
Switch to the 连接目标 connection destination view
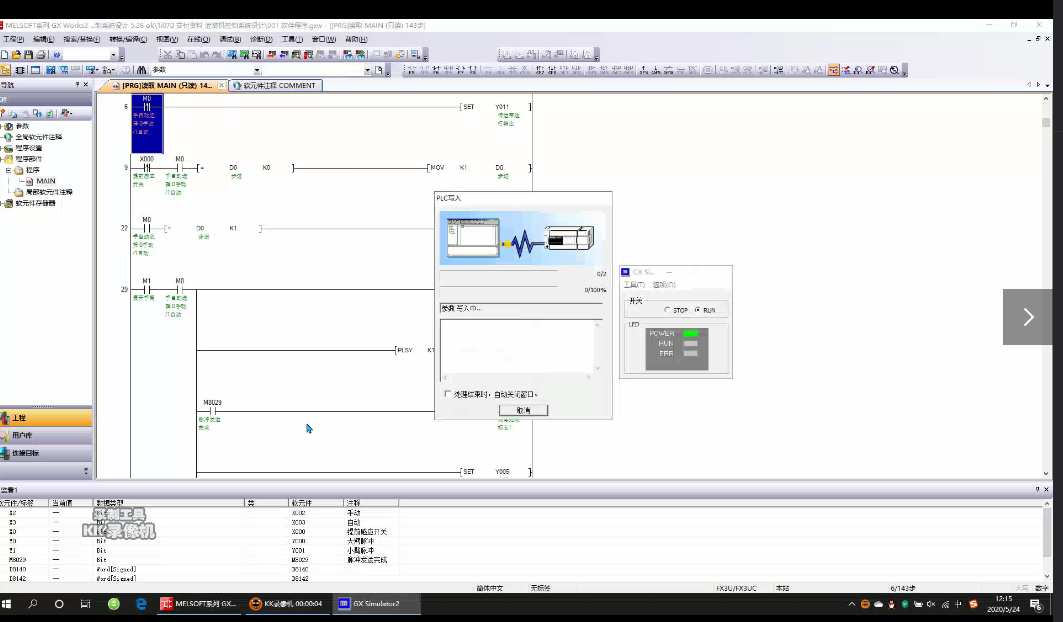46,453
